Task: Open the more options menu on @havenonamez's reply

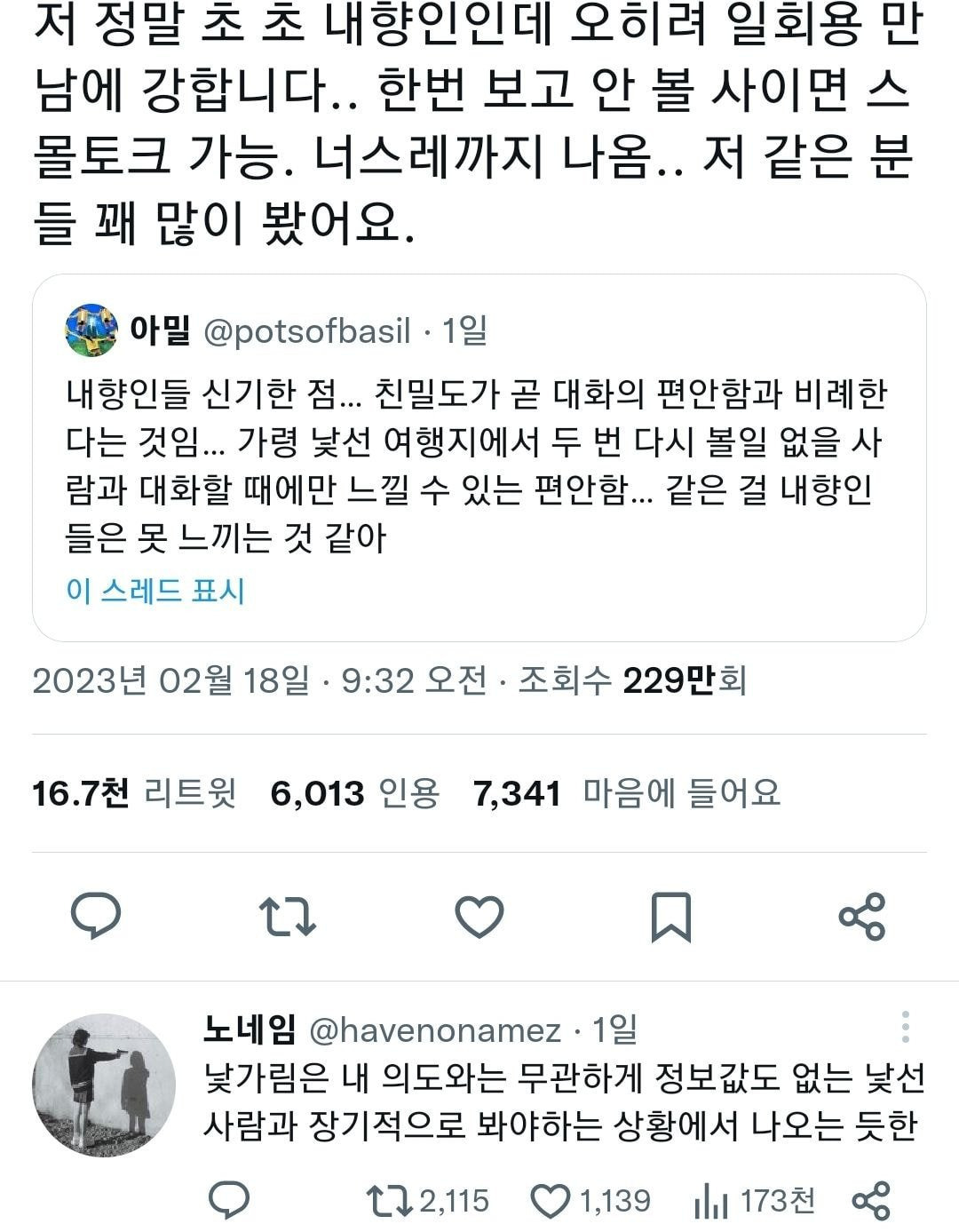Action: [x=907, y=1030]
